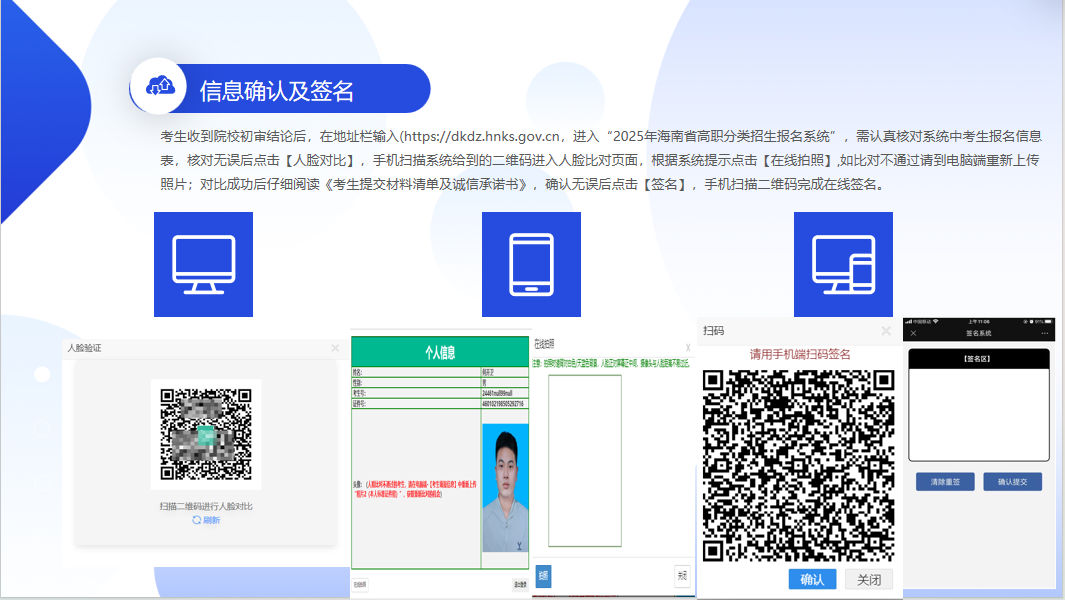The width and height of the screenshot is (1065, 600).
Task: Tap the X icon in 签名系统 header
Action: click(913, 333)
